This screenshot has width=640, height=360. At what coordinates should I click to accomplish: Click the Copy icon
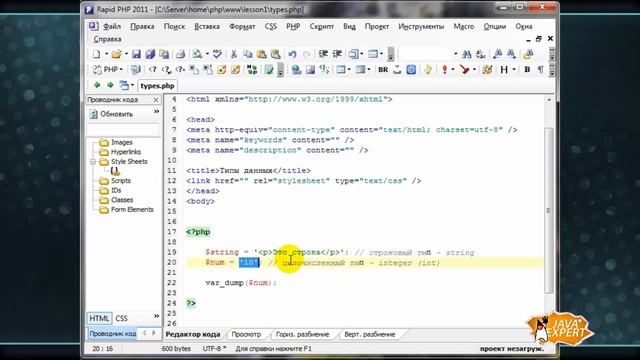(247, 54)
